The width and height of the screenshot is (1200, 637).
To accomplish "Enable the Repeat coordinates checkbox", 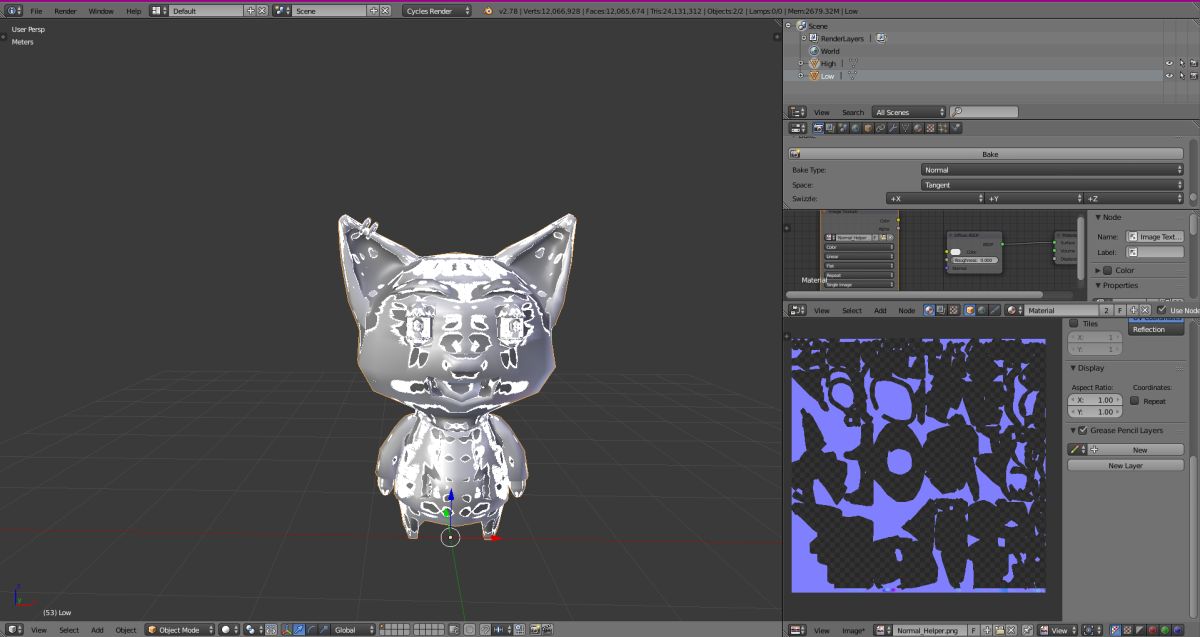I will coord(1134,401).
